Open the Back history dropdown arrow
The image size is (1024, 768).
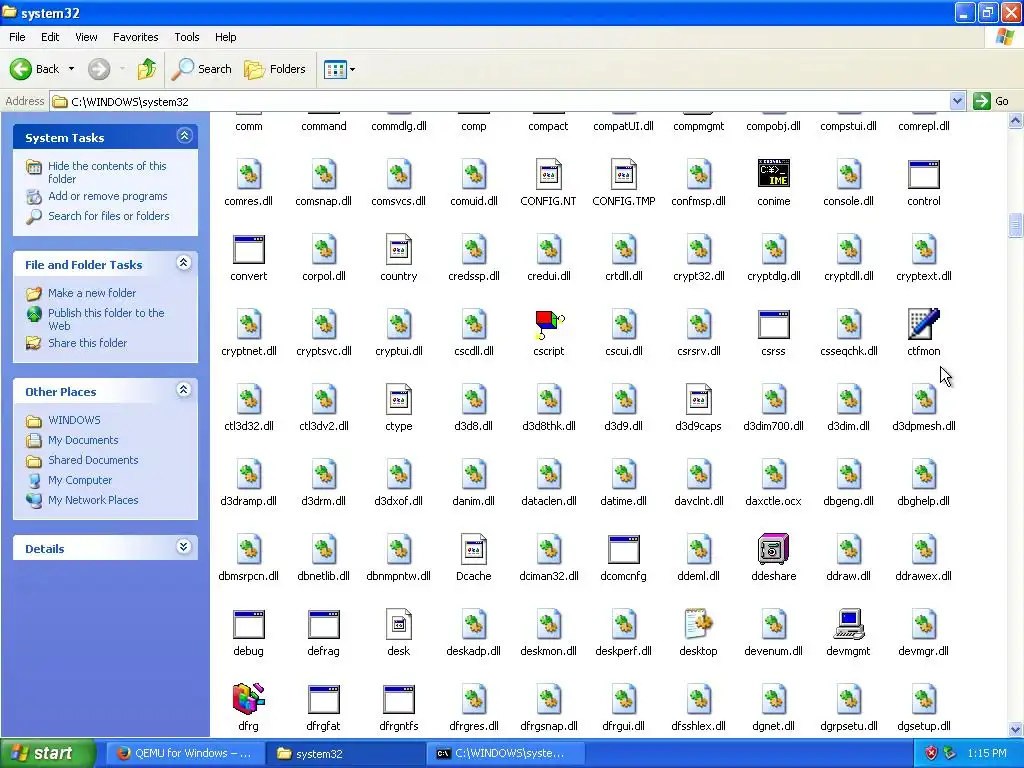tap(71, 69)
